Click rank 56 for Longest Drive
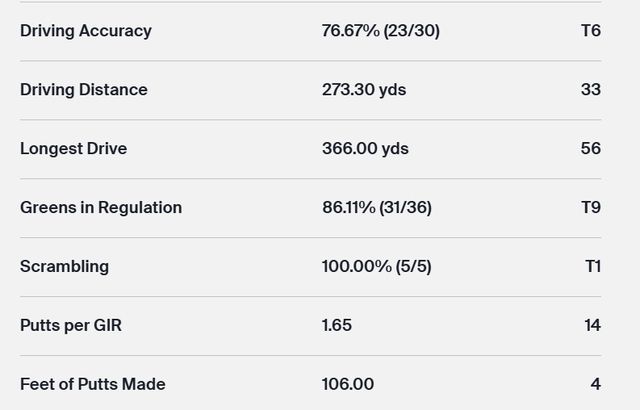Image resolution: width=640 pixels, height=410 pixels. coord(590,149)
